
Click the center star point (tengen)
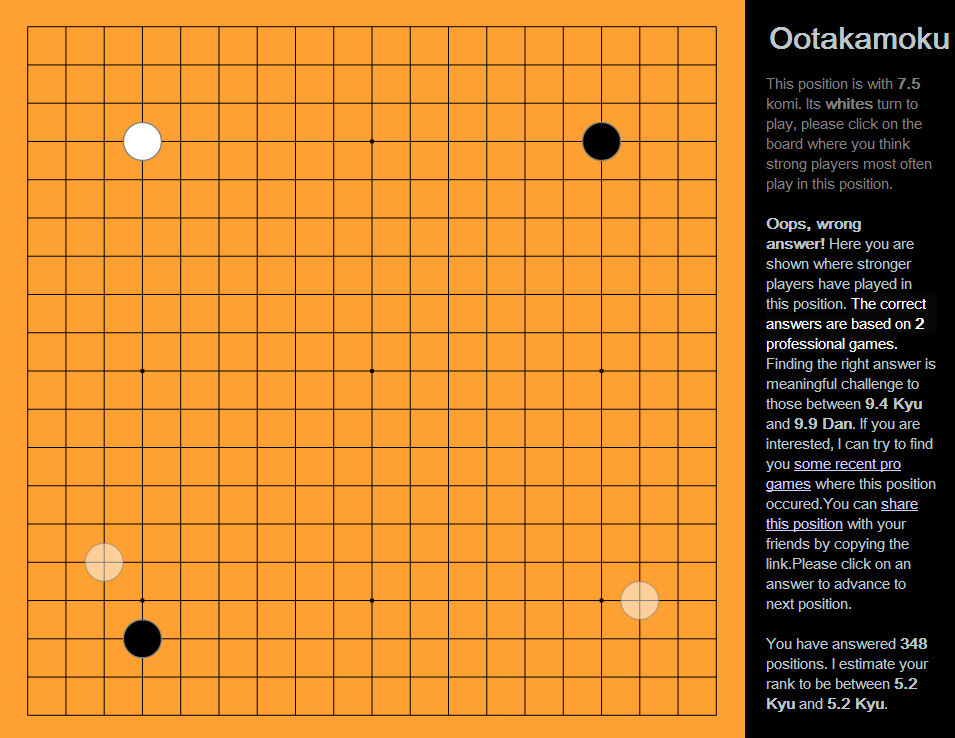[372, 371]
